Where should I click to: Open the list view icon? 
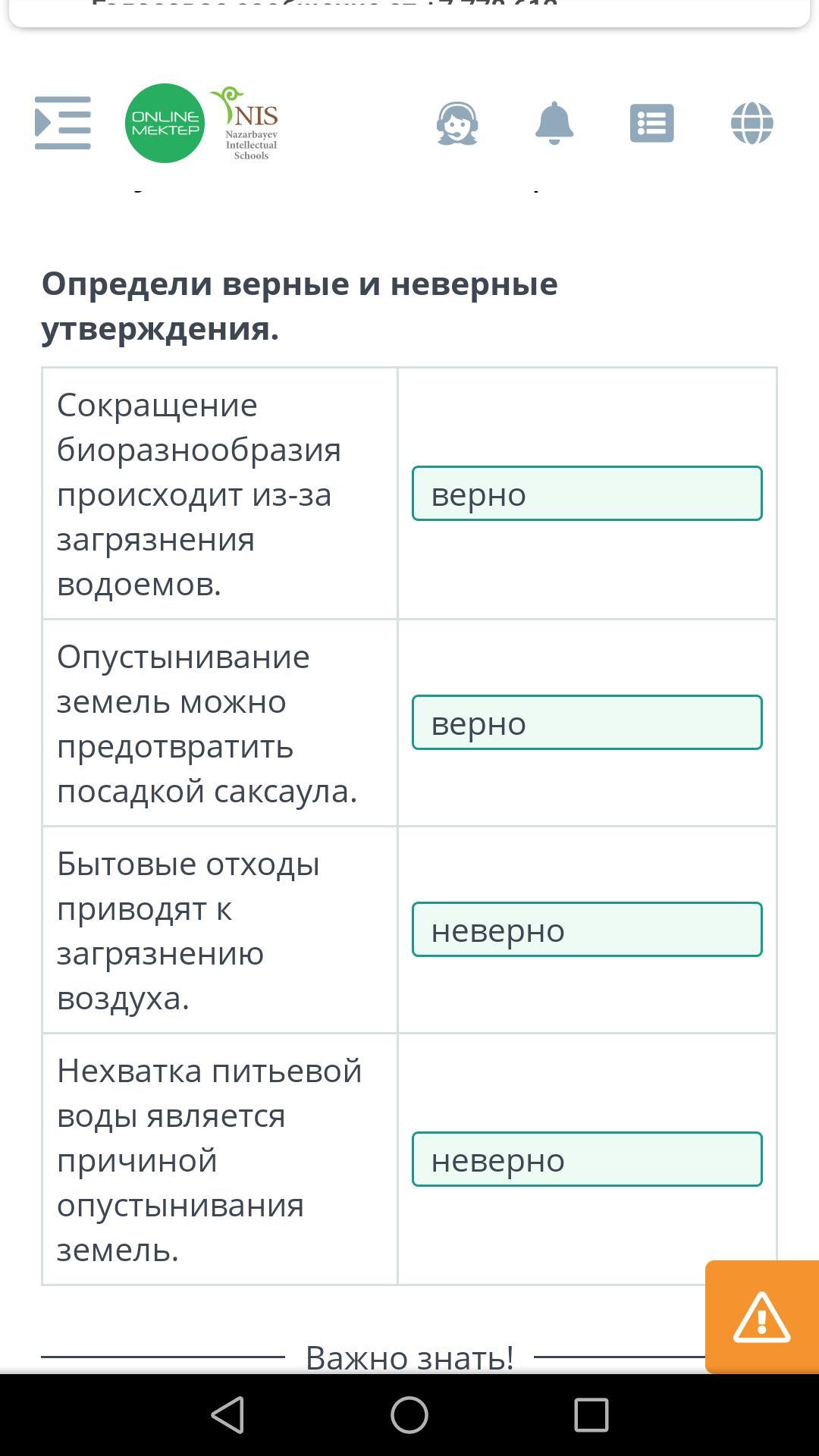click(x=652, y=123)
